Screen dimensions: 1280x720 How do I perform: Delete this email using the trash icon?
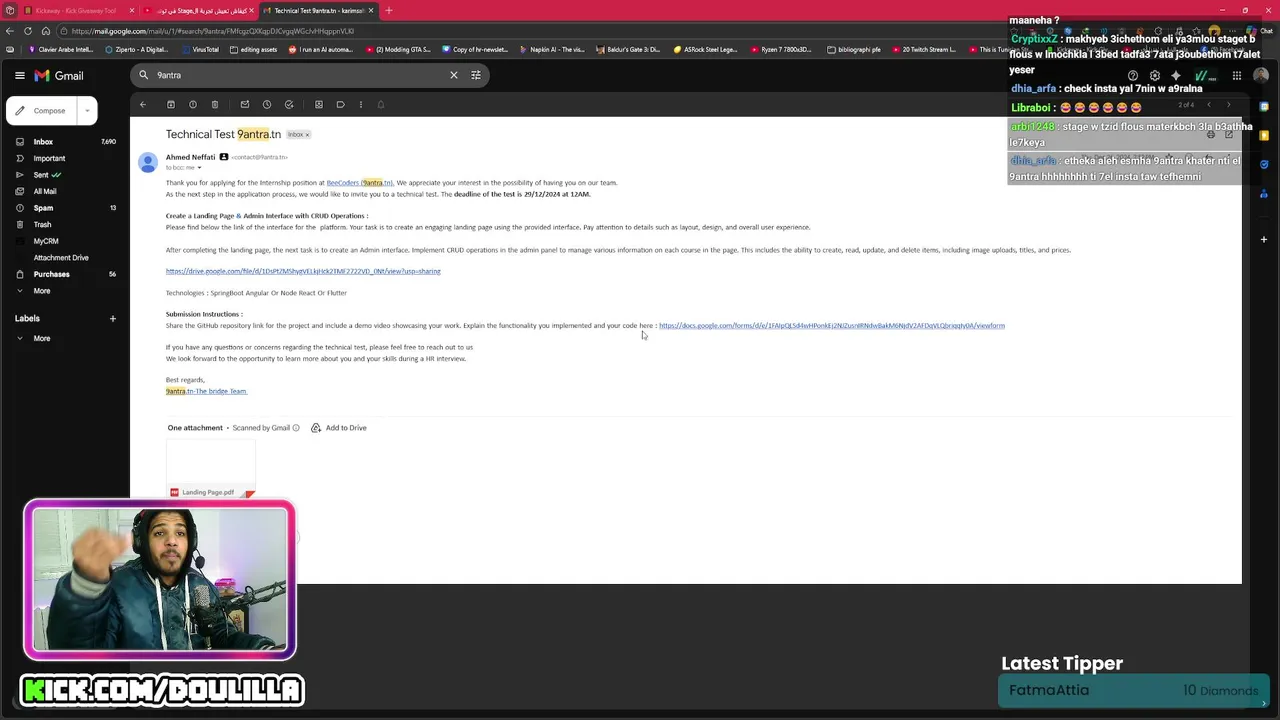[x=215, y=104]
